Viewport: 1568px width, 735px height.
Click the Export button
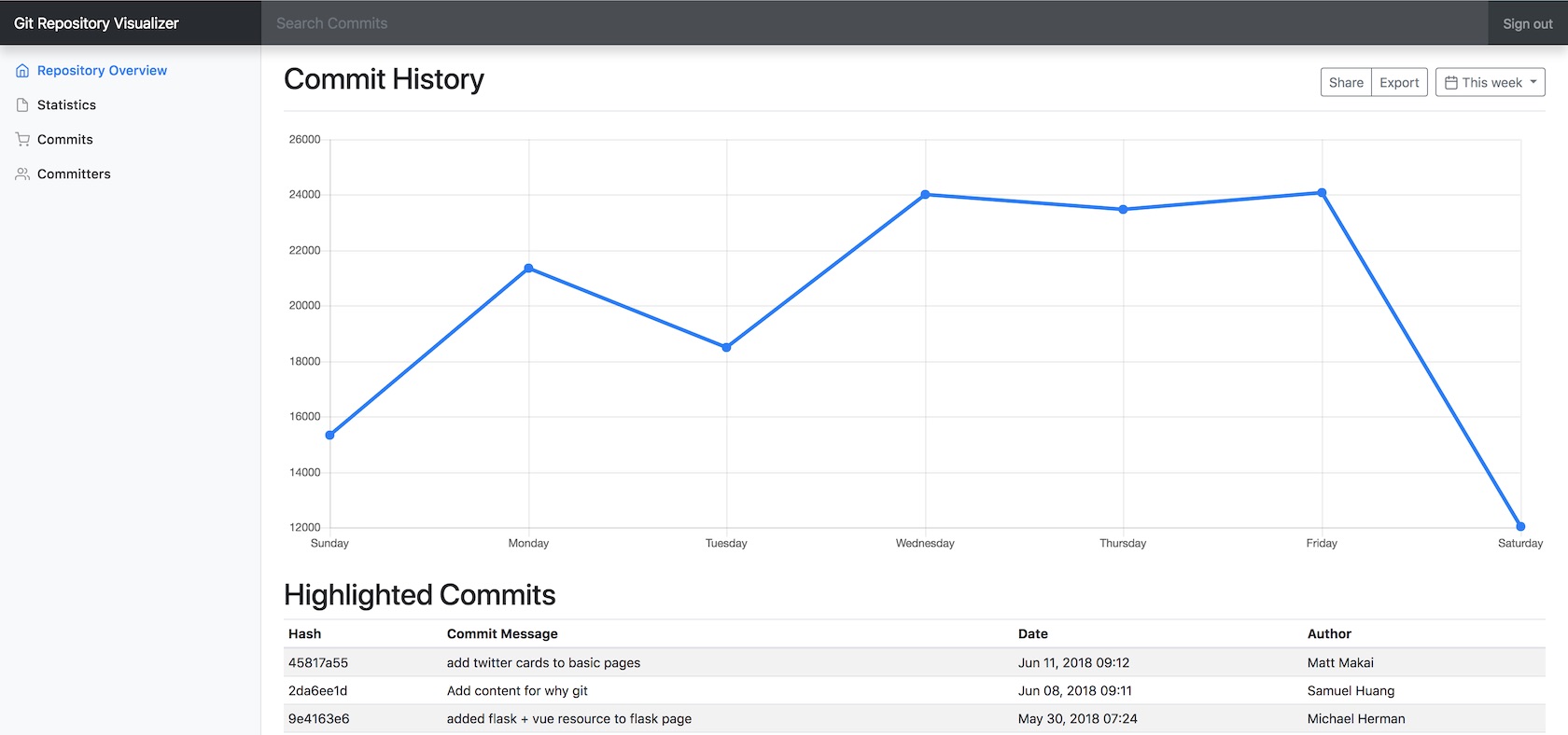click(1399, 82)
